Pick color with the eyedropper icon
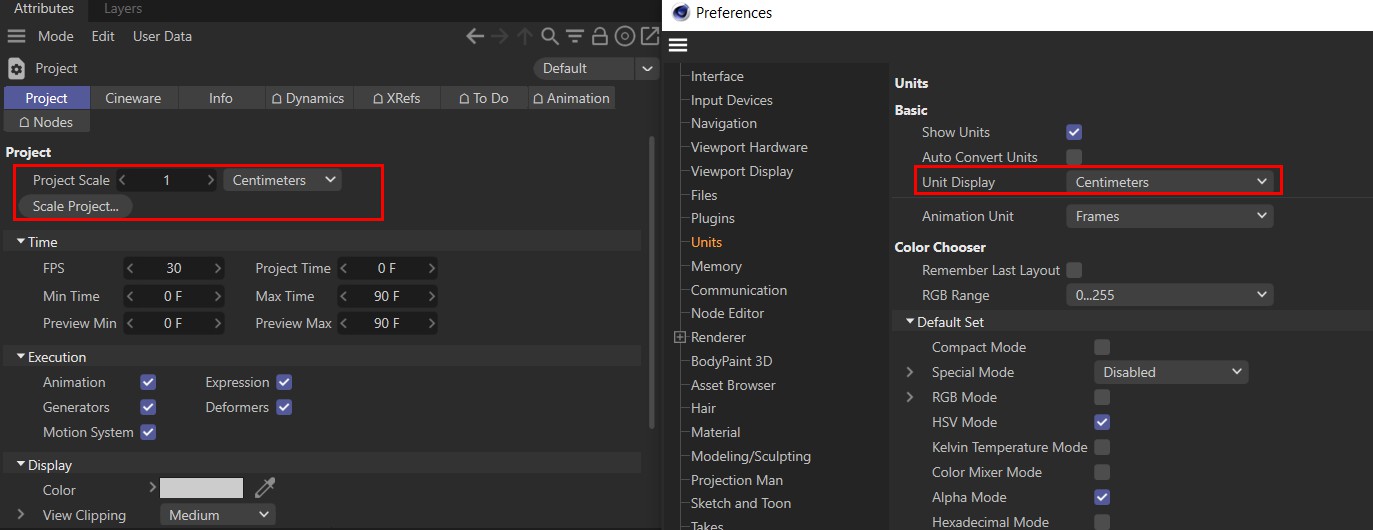1373x530 pixels. coord(264,487)
